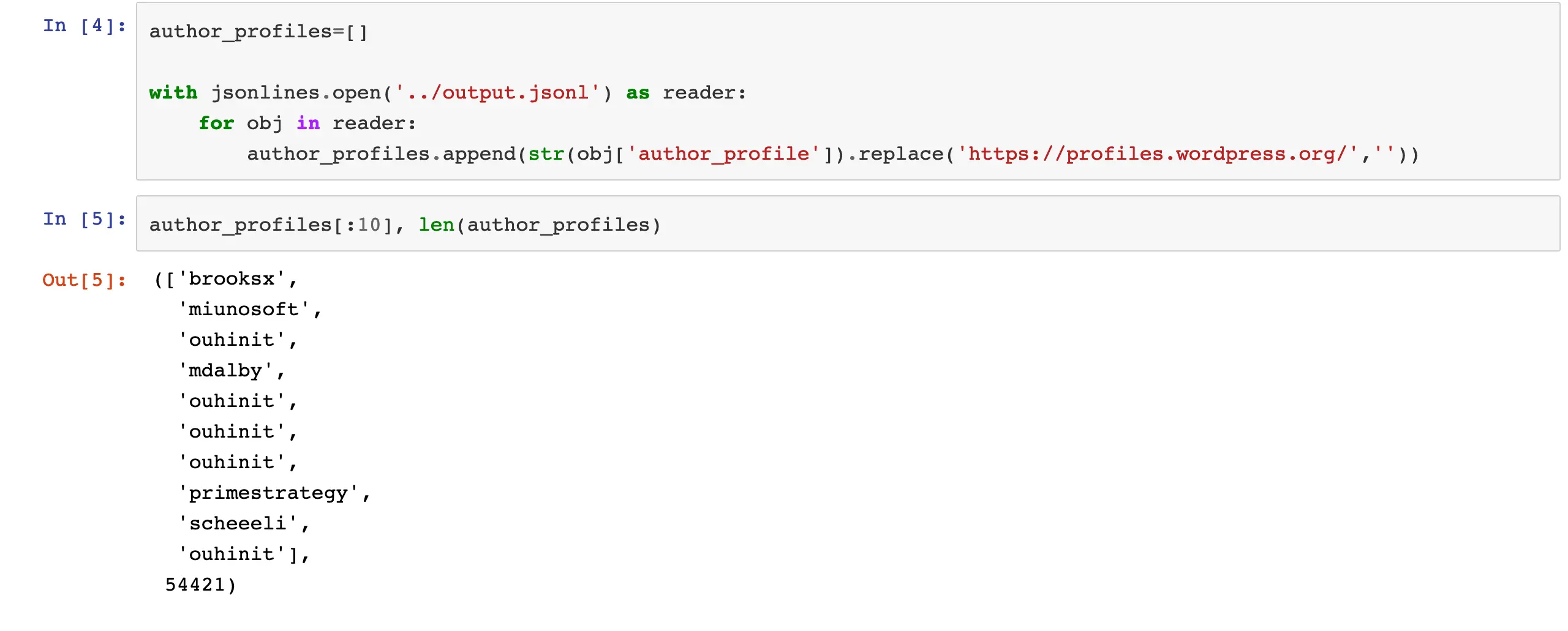This screenshot has height=631, width=1568.
Task: Click the 54421 count in output
Action: [x=195, y=585]
